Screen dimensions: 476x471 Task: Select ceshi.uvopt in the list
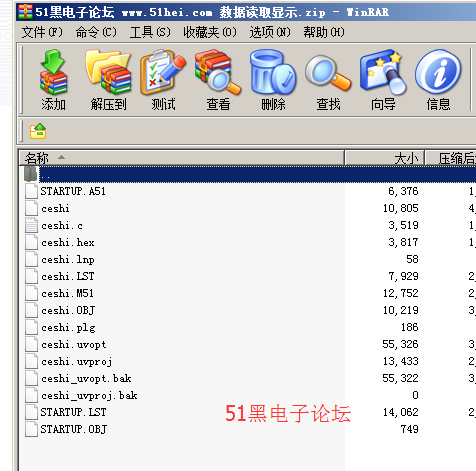[x=74, y=344]
